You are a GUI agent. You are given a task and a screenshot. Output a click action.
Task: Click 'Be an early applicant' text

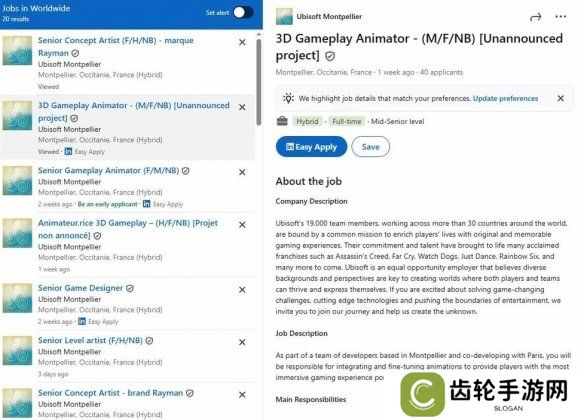(107, 204)
